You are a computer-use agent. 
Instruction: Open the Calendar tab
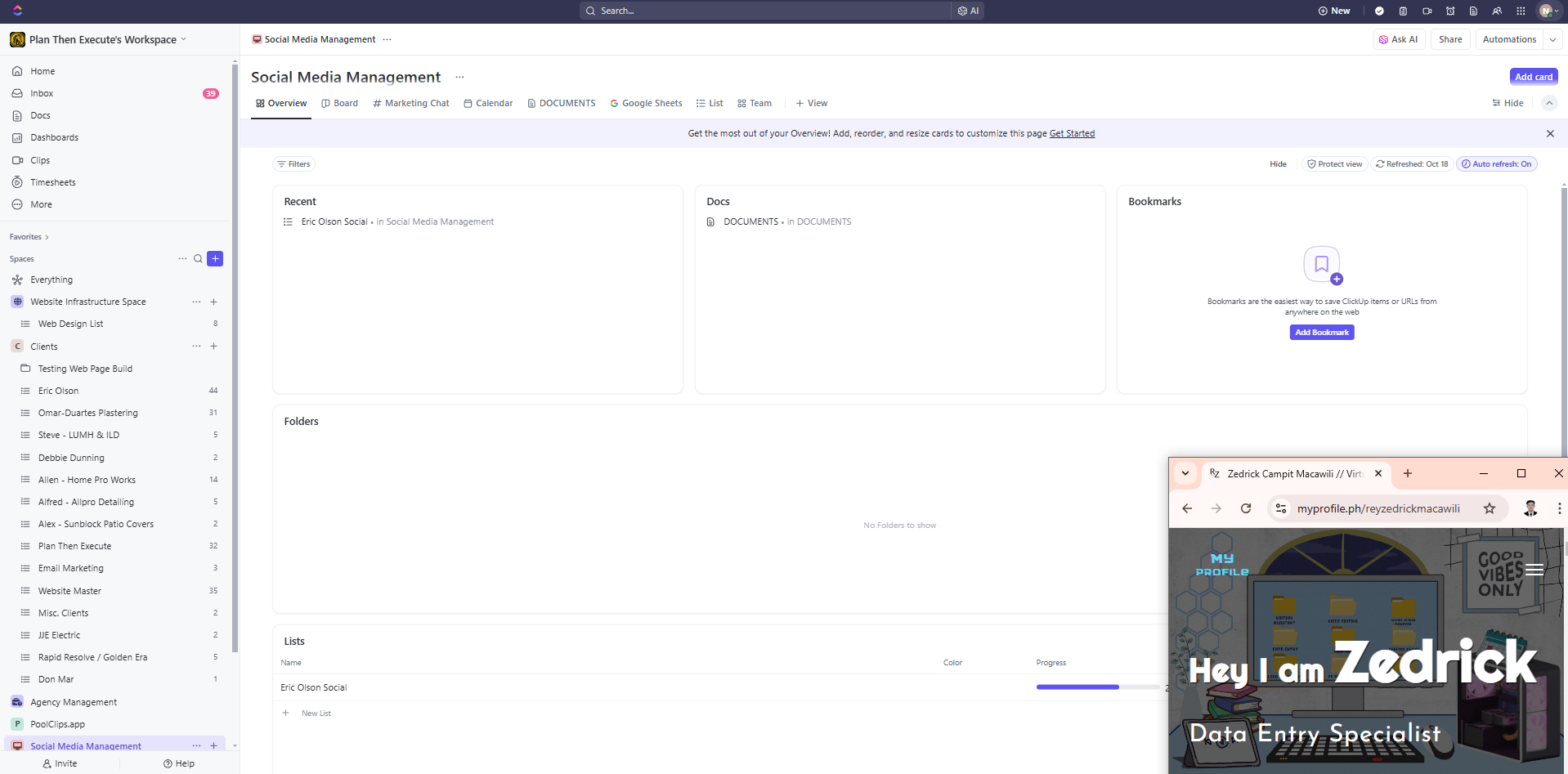pyautogui.click(x=488, y=103)
